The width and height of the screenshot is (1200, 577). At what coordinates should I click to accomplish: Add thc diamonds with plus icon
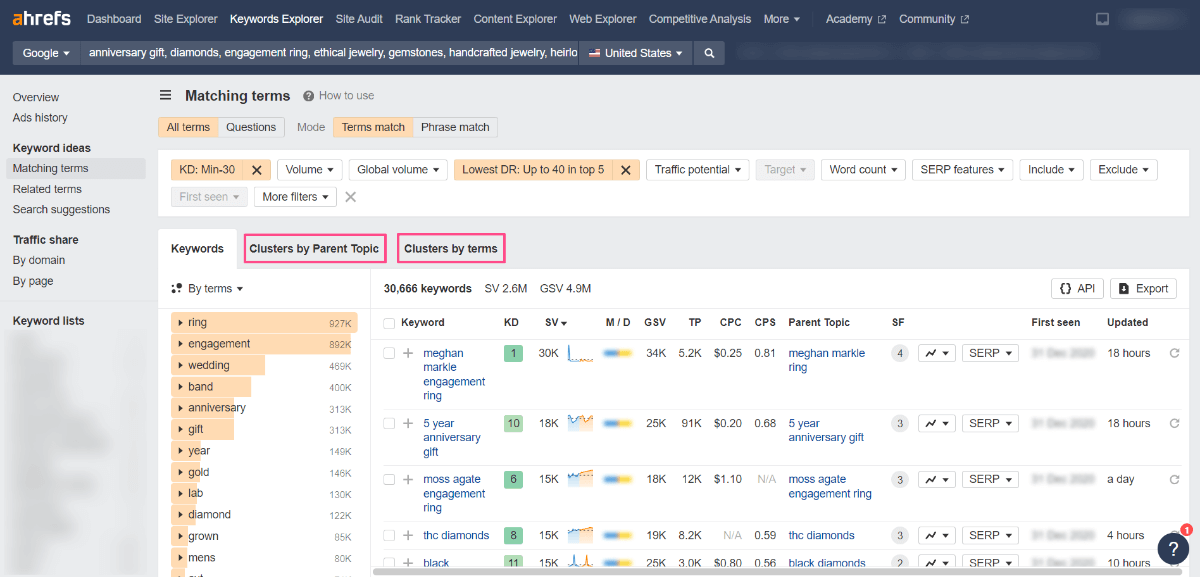tap(408, 535)
